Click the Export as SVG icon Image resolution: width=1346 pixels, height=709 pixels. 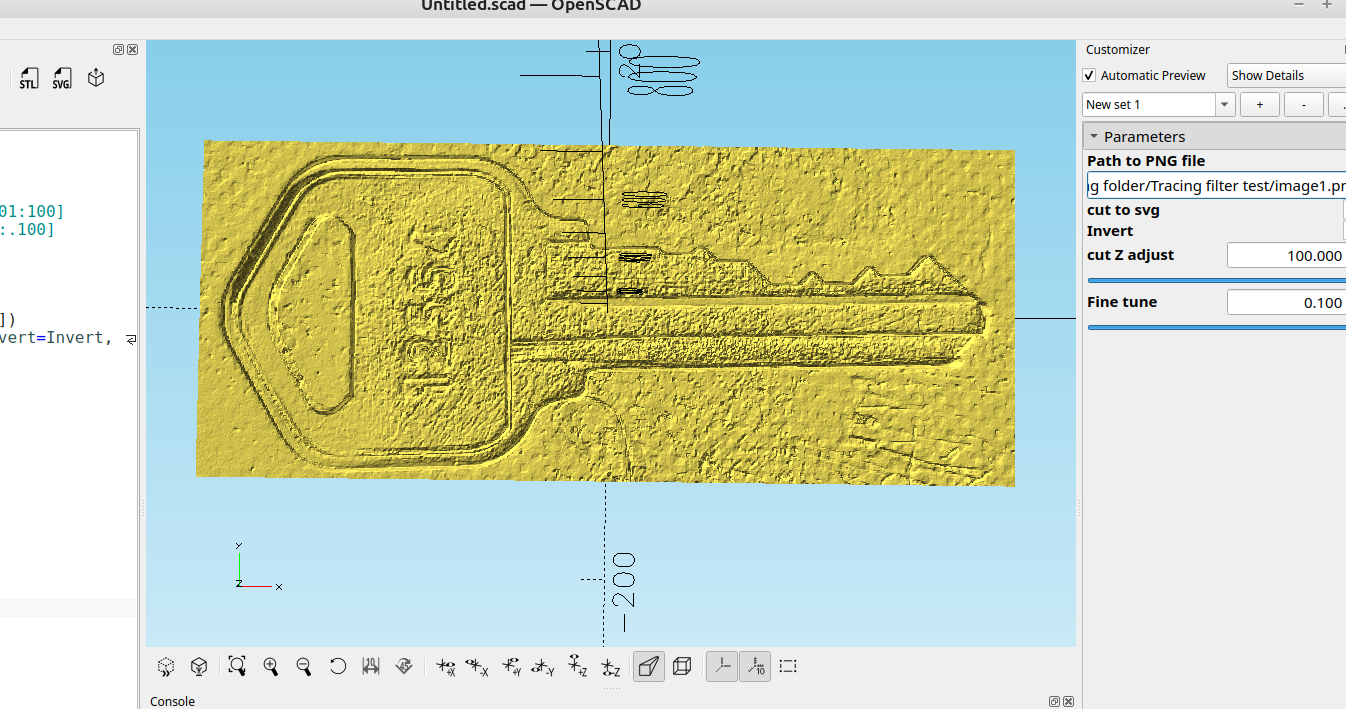[62, 79]
